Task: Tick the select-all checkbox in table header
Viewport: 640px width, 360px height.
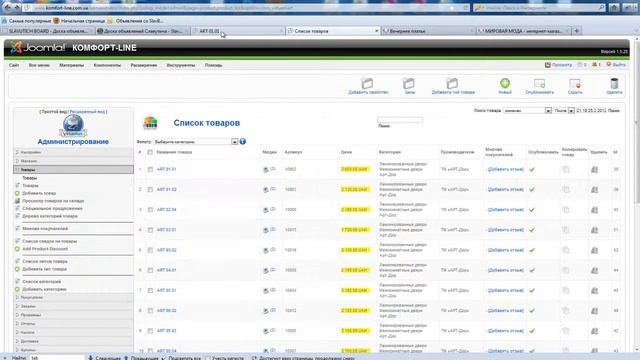Action: tap(150, 152)
